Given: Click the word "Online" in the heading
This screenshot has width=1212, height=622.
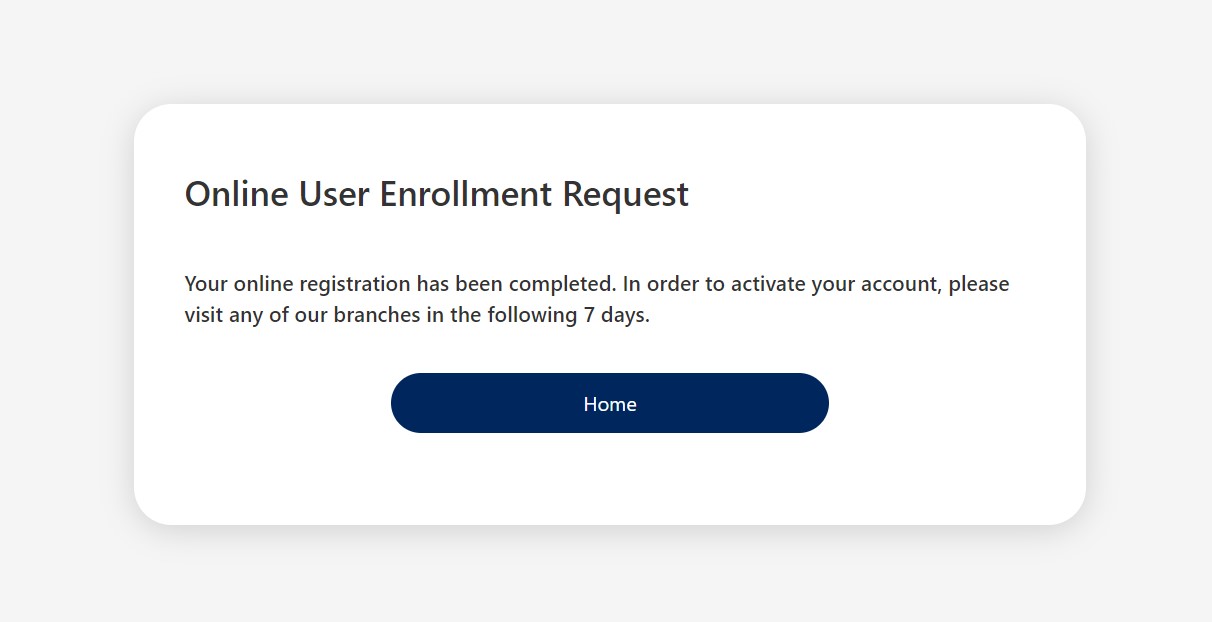Looking at the screenshot, I should [236, 194].
